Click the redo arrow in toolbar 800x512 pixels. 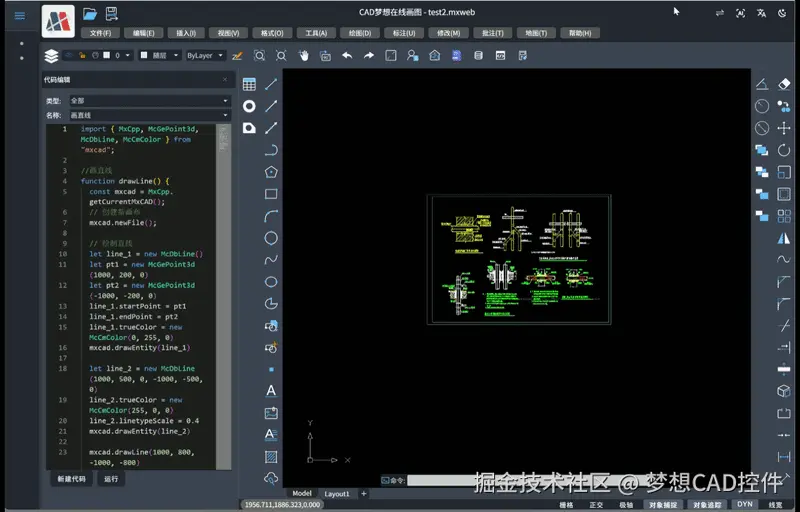[x=369, y=56]
